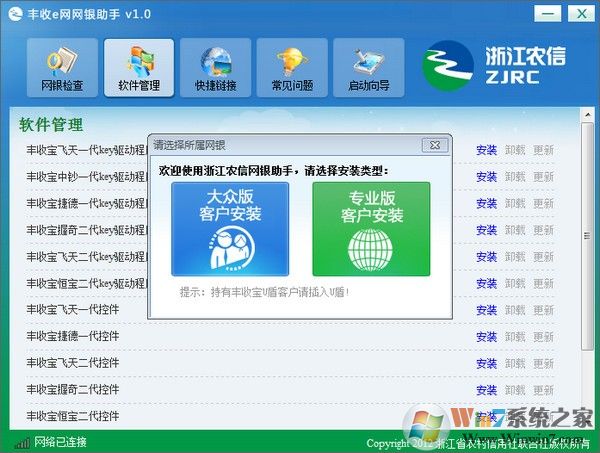
Task: Uninstall 丰收宝飞天二代key驱动程序
Action: tap(515, 257)
